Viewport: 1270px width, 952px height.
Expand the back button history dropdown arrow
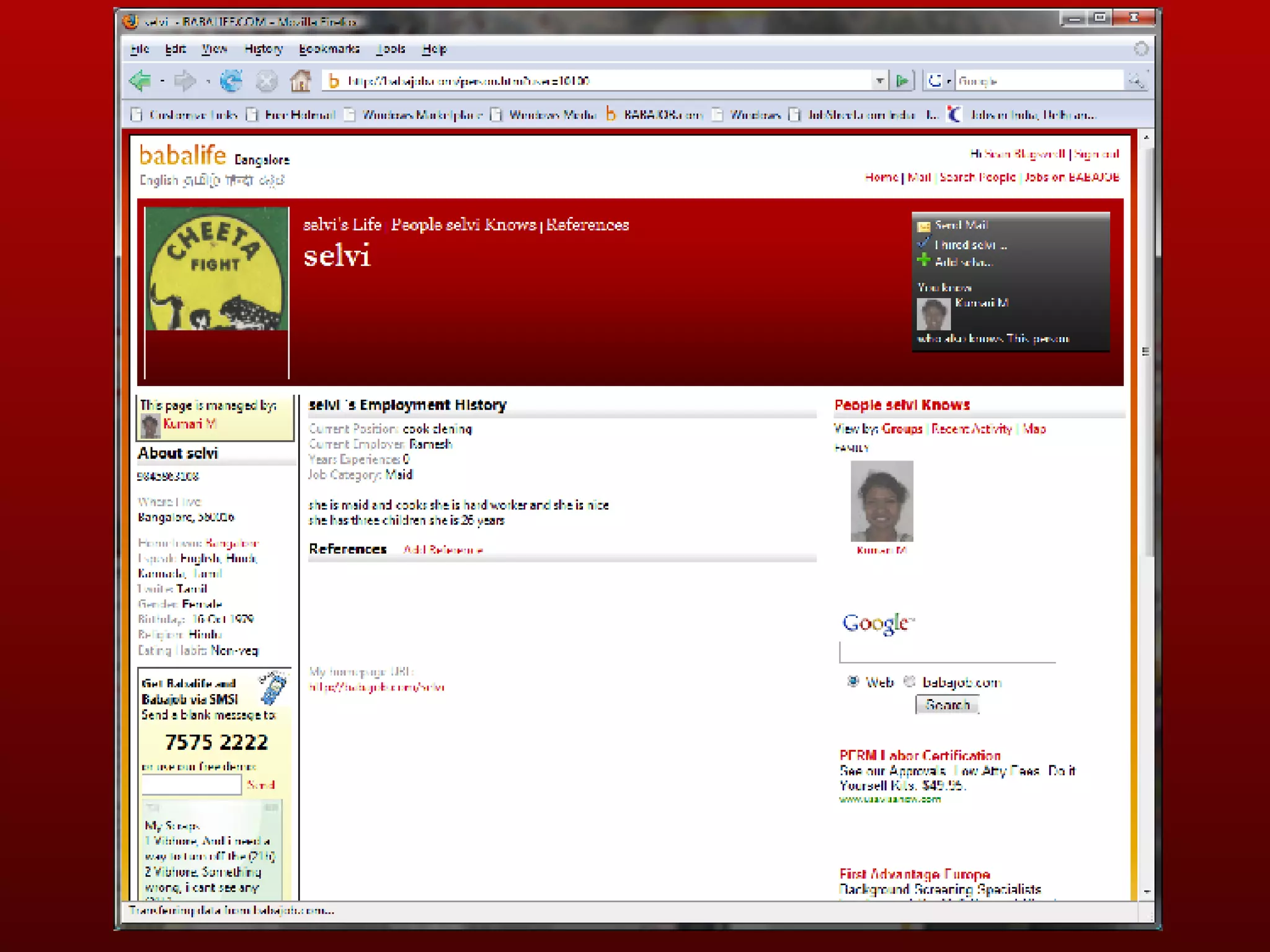pos(162,81)
